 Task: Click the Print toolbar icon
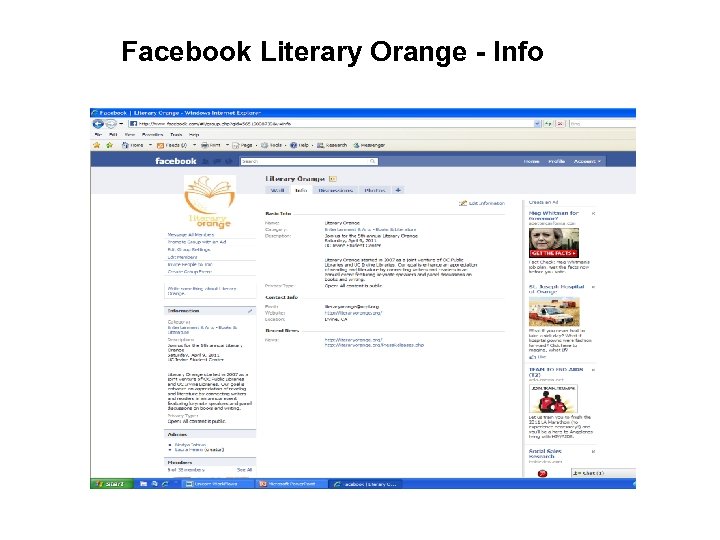pyautogui.click(x=205, y=145)
